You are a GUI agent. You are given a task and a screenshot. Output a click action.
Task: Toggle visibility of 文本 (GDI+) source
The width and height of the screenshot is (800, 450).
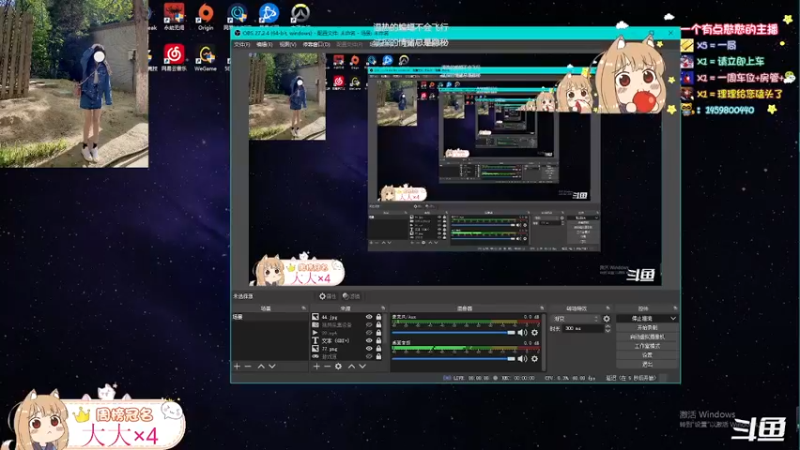click(x=369, y=340)
